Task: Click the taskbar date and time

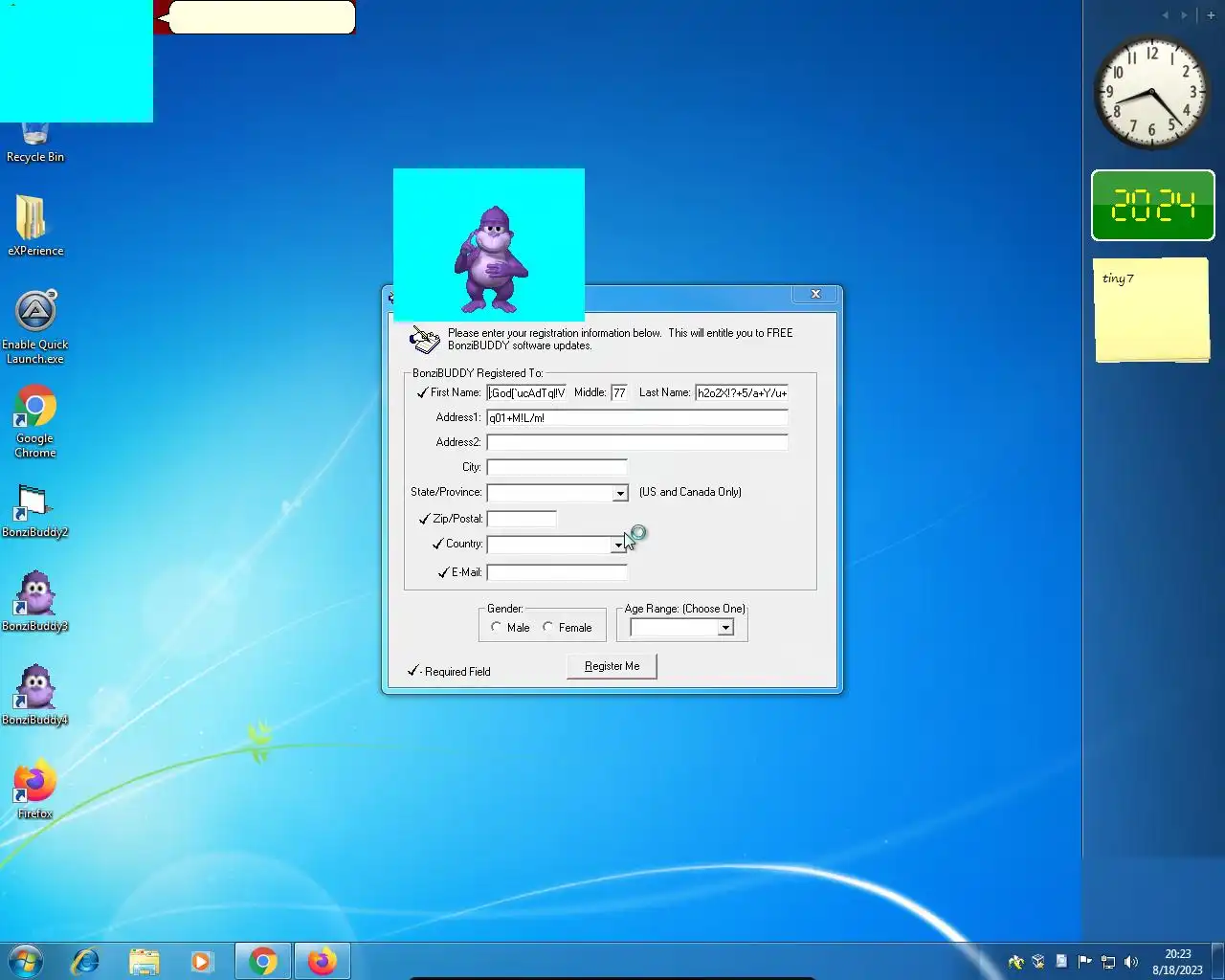Action: click(1177, 962)
